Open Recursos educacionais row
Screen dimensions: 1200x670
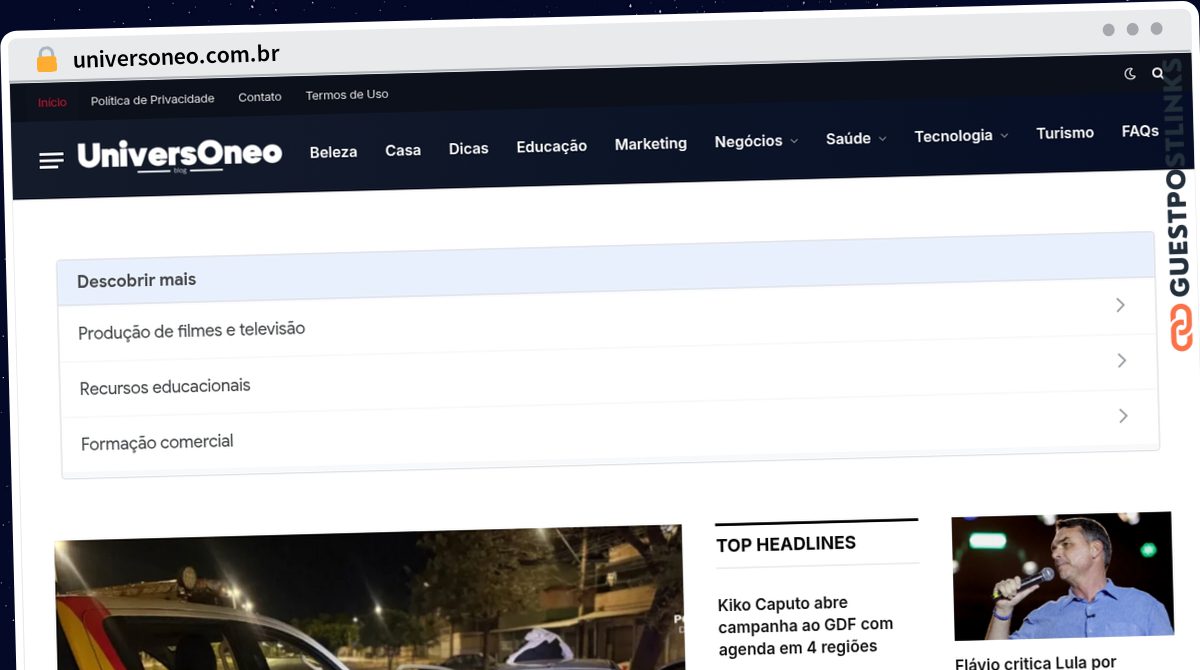(609, 375)
